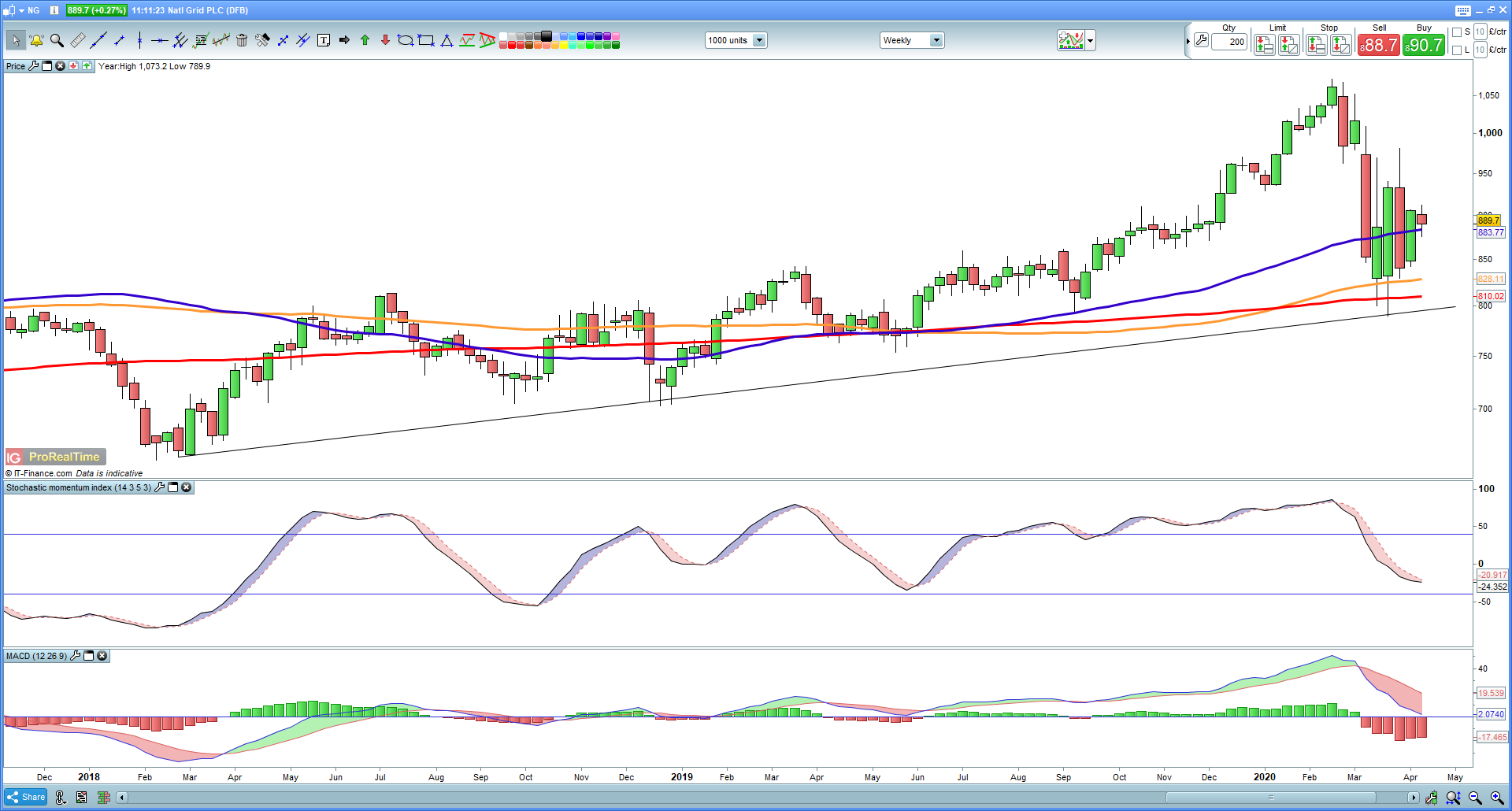Toggle the L limit checkbox
The width and height of the screenshot is (1512, 811).
pyautogui.click(x=1457, y=50)
